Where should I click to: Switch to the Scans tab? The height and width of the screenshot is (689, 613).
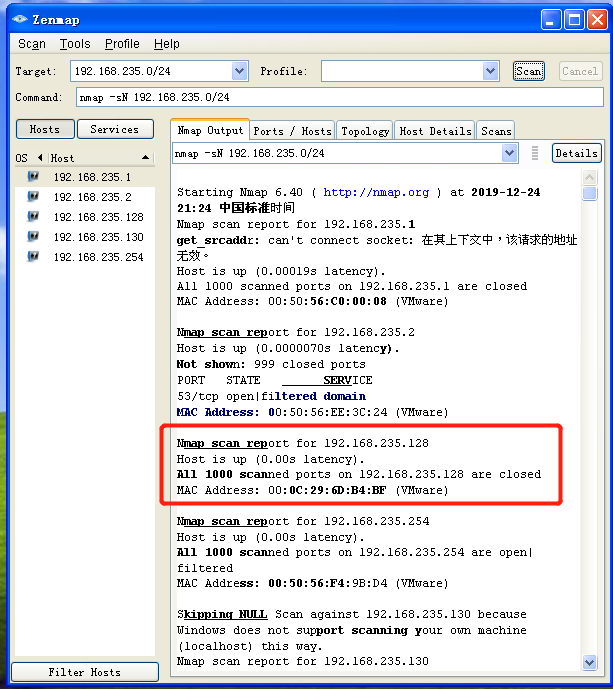coord(496,131)
